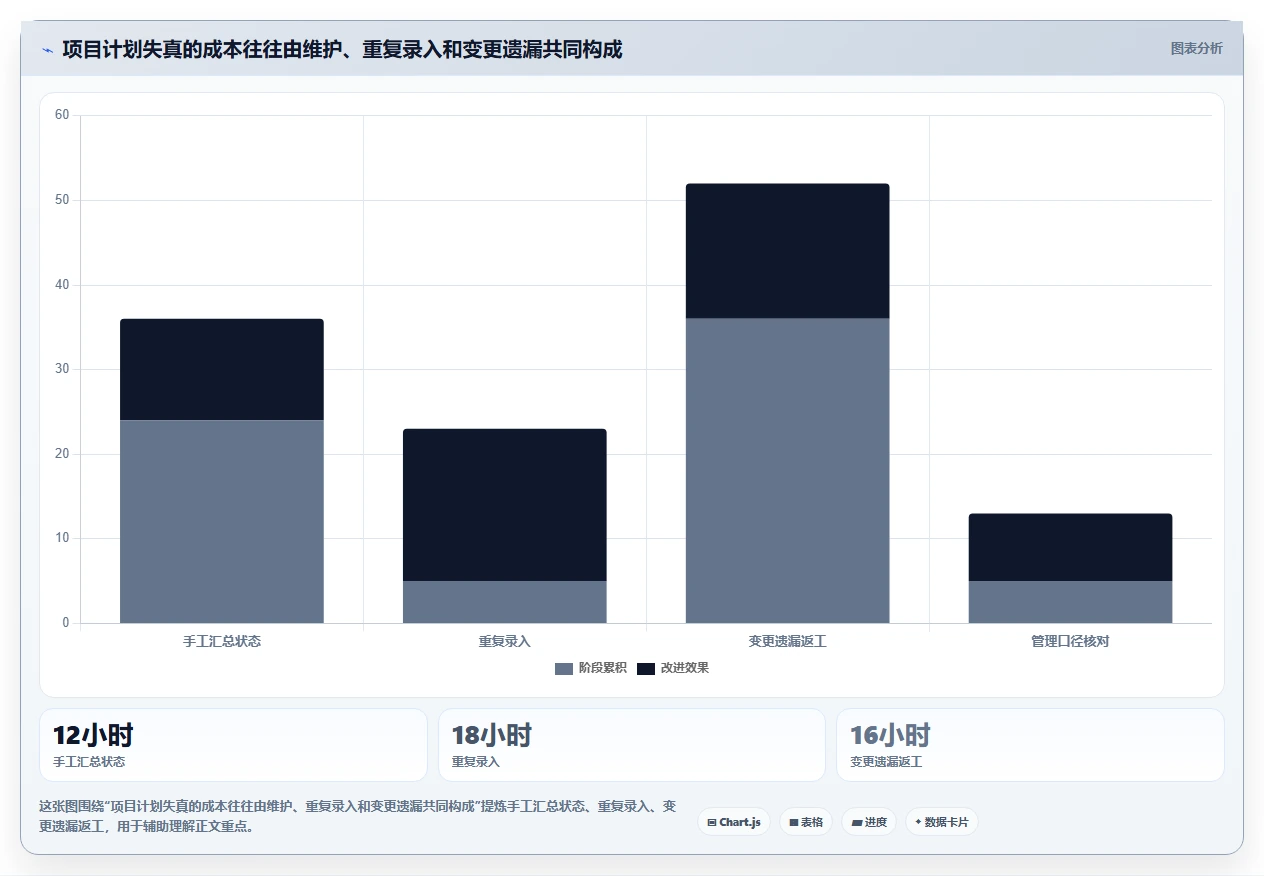Click the 手工汇总状态 x-axis label

(x=222, y=641)
